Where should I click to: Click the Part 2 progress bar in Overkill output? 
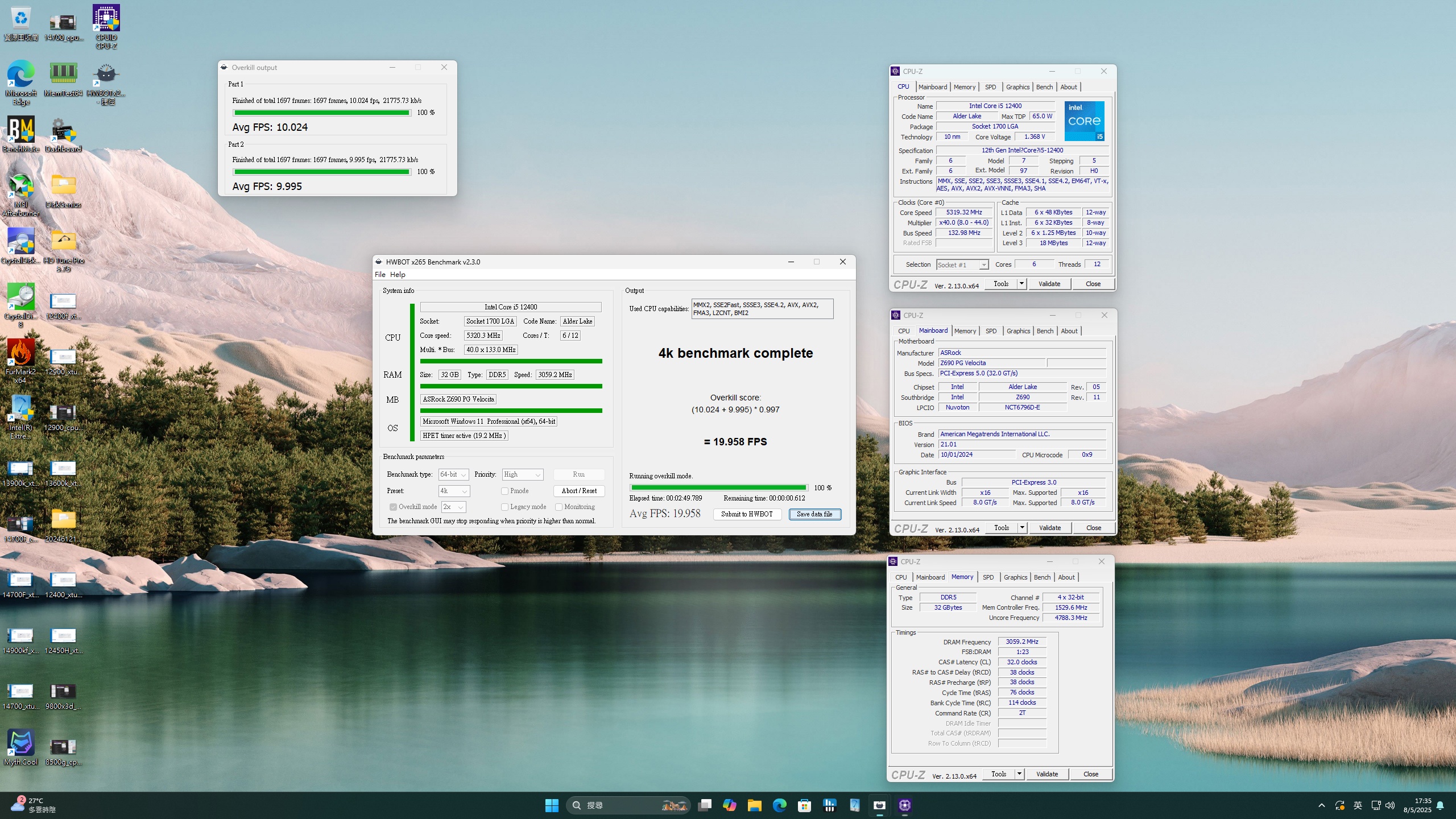[322, 172]
